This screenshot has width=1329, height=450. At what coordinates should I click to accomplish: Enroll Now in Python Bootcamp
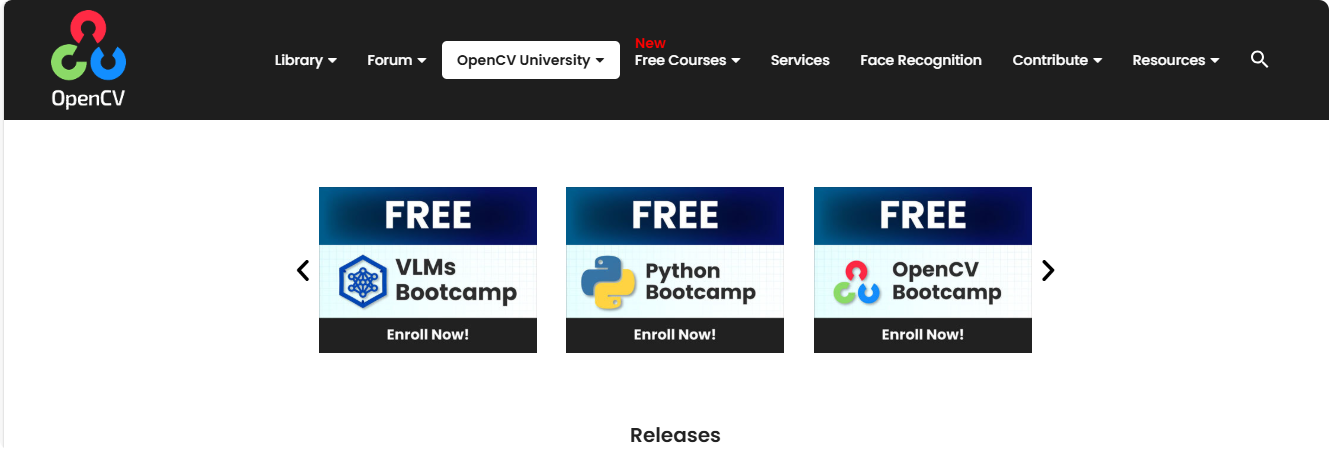(675, 335)
